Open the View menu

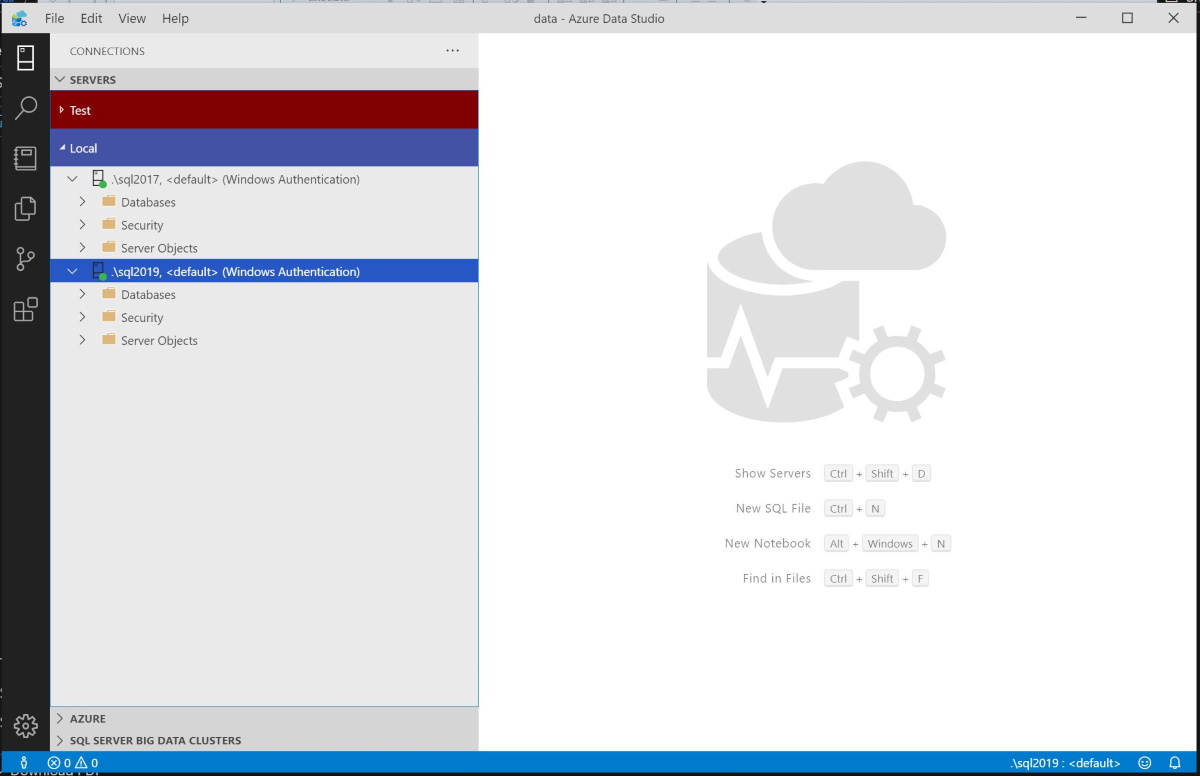(x=132, y=18)
